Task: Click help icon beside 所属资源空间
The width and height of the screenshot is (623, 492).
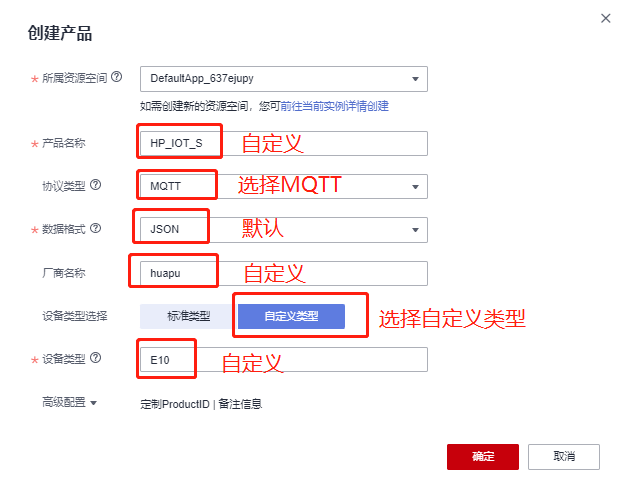Action: pos(116,77)
